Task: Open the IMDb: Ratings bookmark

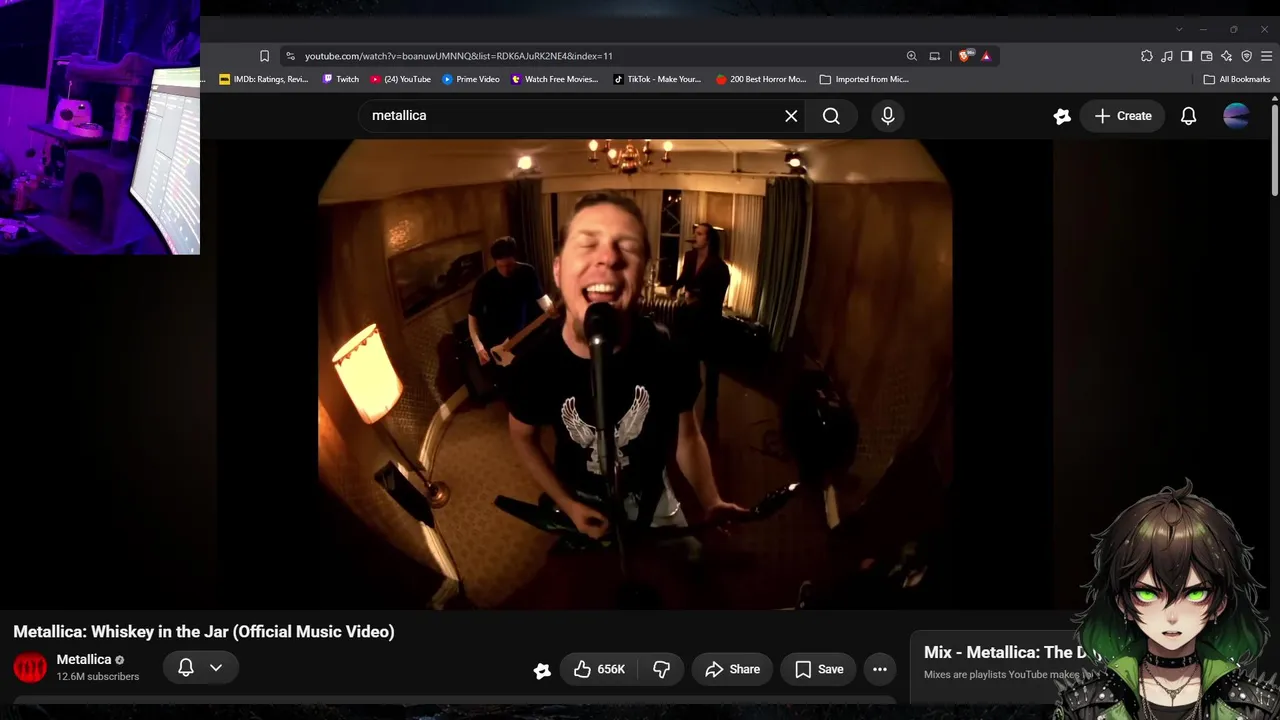Action: click(x=264, y=79)
